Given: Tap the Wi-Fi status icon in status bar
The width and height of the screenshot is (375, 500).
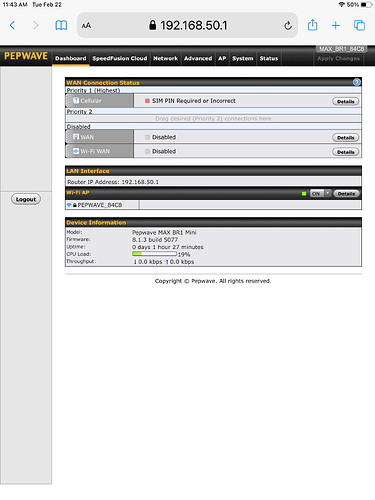Looking at the screenshot, I should tap(341, 5).
